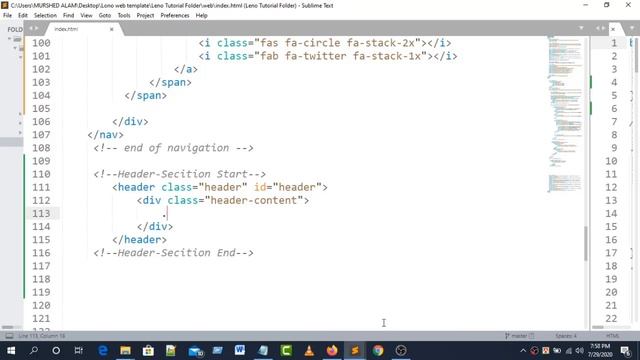The image size is (640, 360).
Task: Click line number 100 in gutter
Action: (41, 43)
